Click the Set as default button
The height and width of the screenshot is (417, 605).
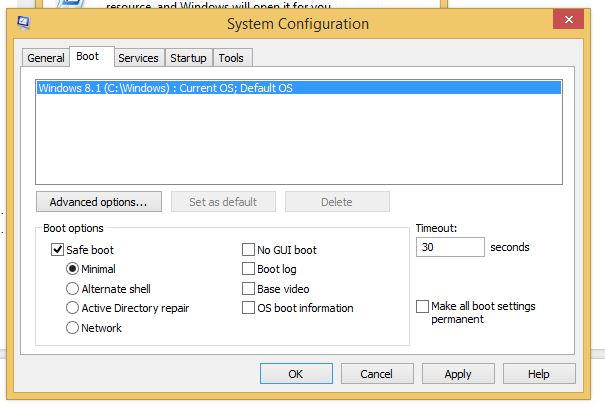point(223,202)
